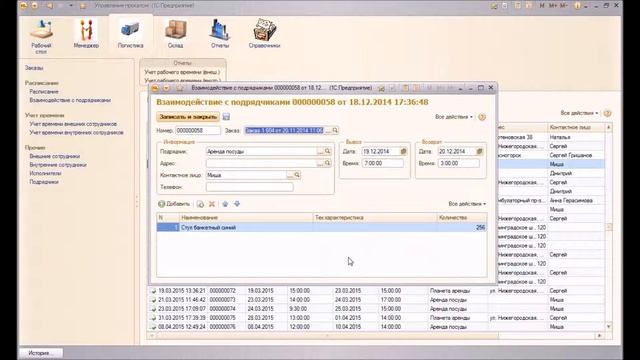This screenshot has height=360, width=640.
Task: Click into the Телефон field
Action: 249,187
